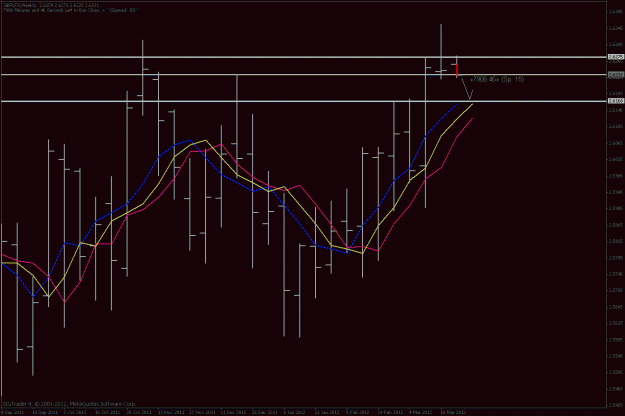Click the "4 Mar 2012" date label
Viewport: 625px width, 416px height.
point(421,412)
